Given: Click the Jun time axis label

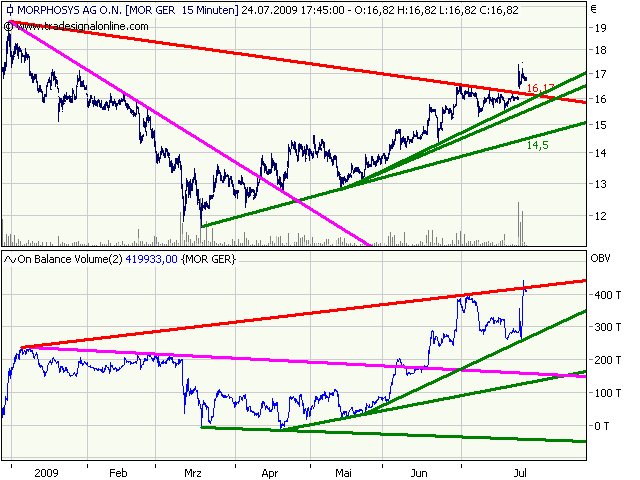Looking at the screenshot, I should tap(419, 473).
